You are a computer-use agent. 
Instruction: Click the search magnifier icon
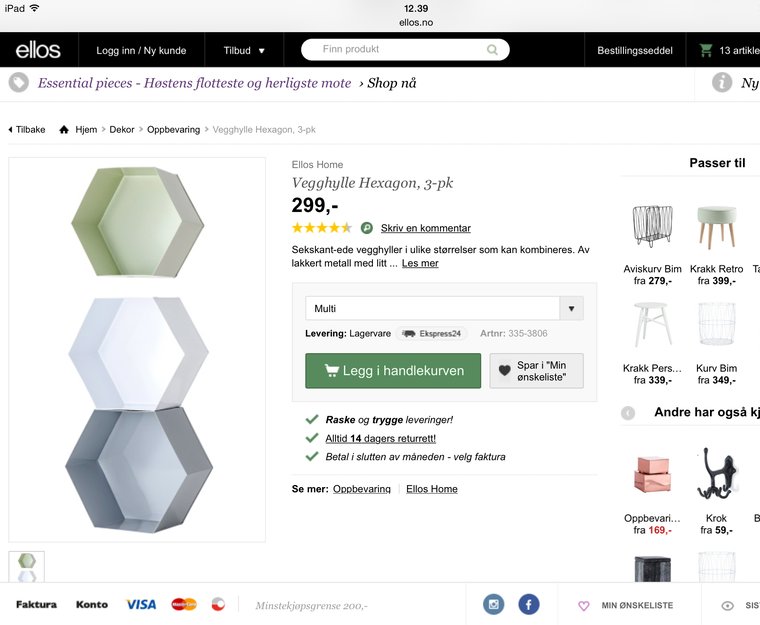coord(492,50)
